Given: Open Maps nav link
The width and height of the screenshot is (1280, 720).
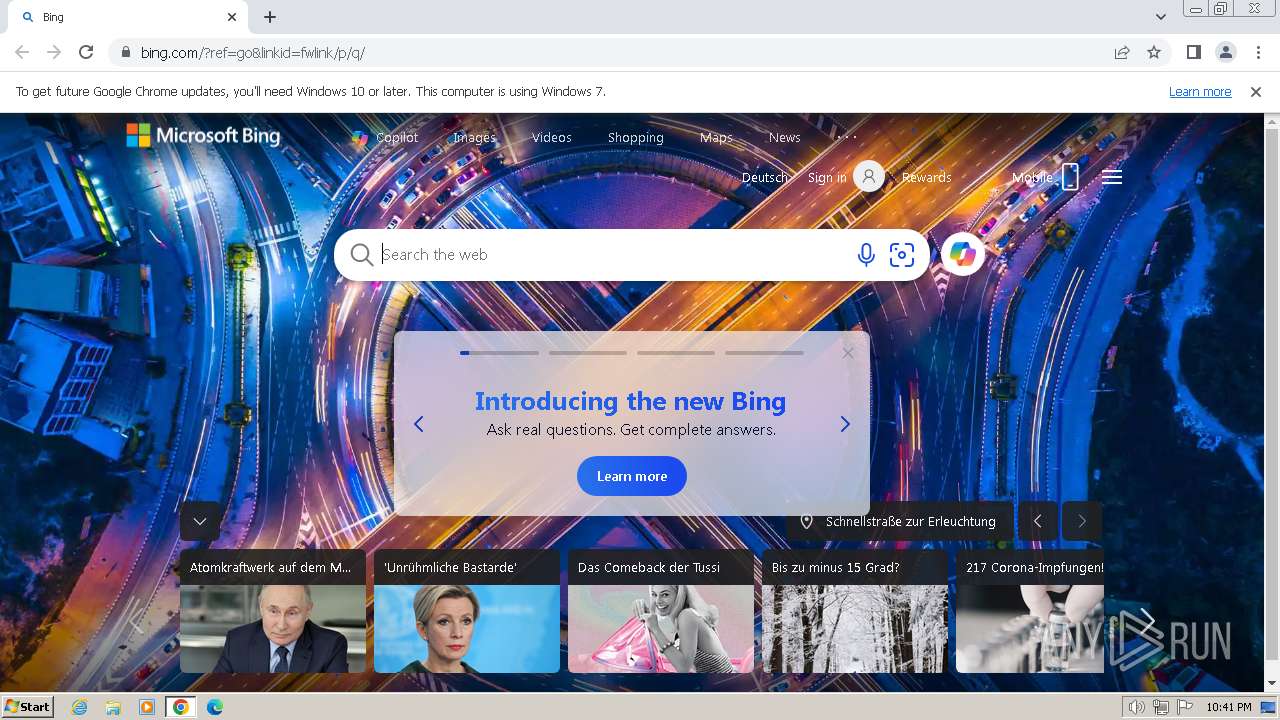Looking at the screenshot, I should 716,138.
